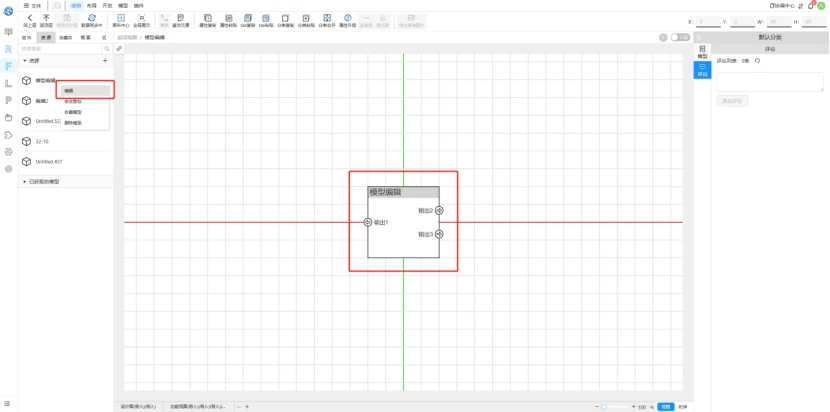Click the 视图 button at bottom right
Viewport: 830px width, 412px height.
pyautogui.click(x=666, y=407)
